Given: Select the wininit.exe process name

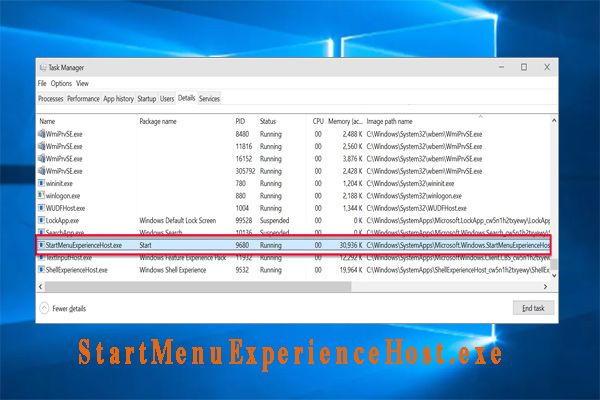Looking at the screenshot, I should click(x=59, y=184).
